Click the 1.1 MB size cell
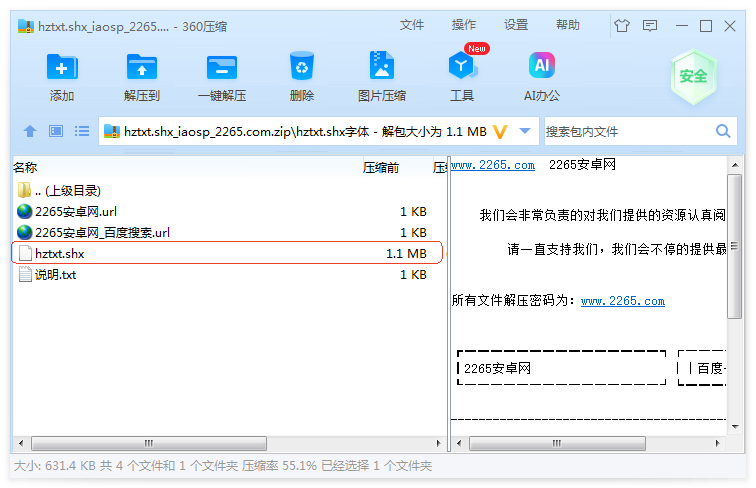 (406, 254)
